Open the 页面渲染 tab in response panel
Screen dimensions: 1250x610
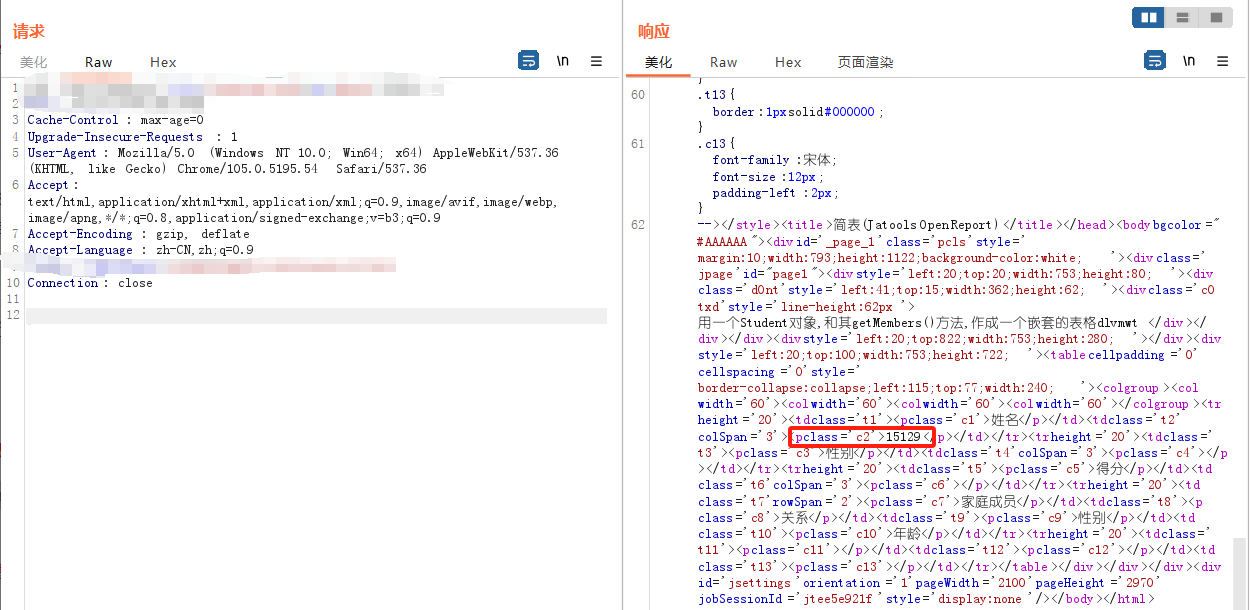click(x=866, y=62)
